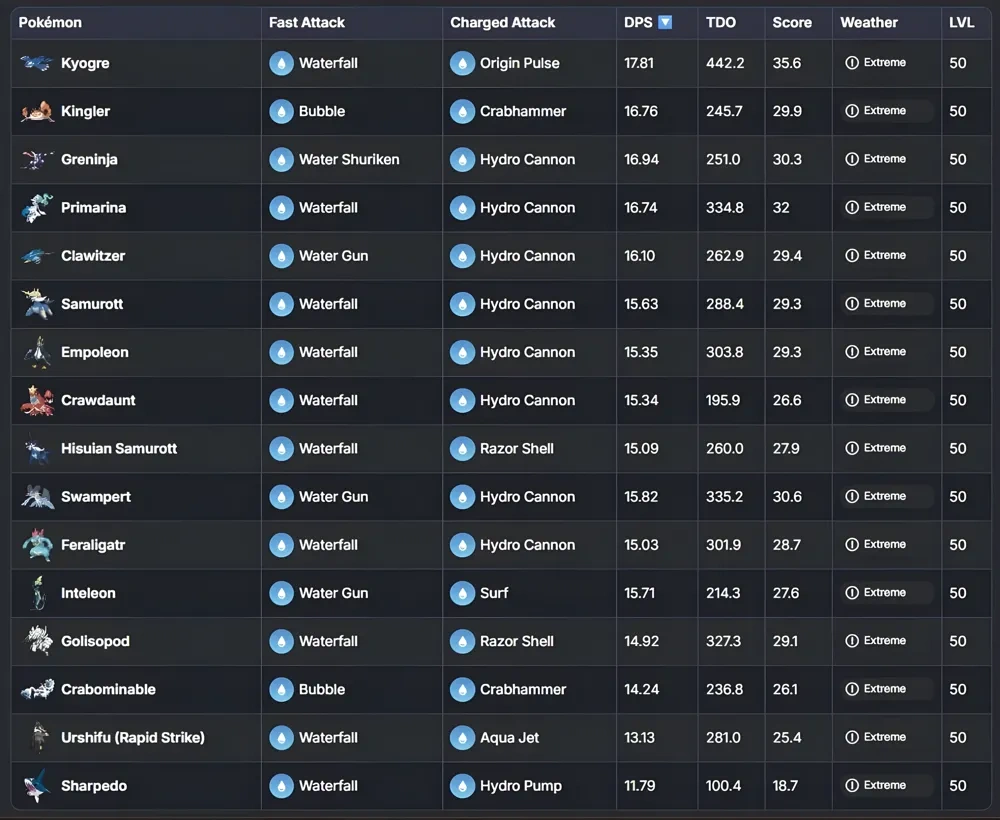Click Score value 30.6
This screenshot has height=820, width=1000.
pos(787,497)
